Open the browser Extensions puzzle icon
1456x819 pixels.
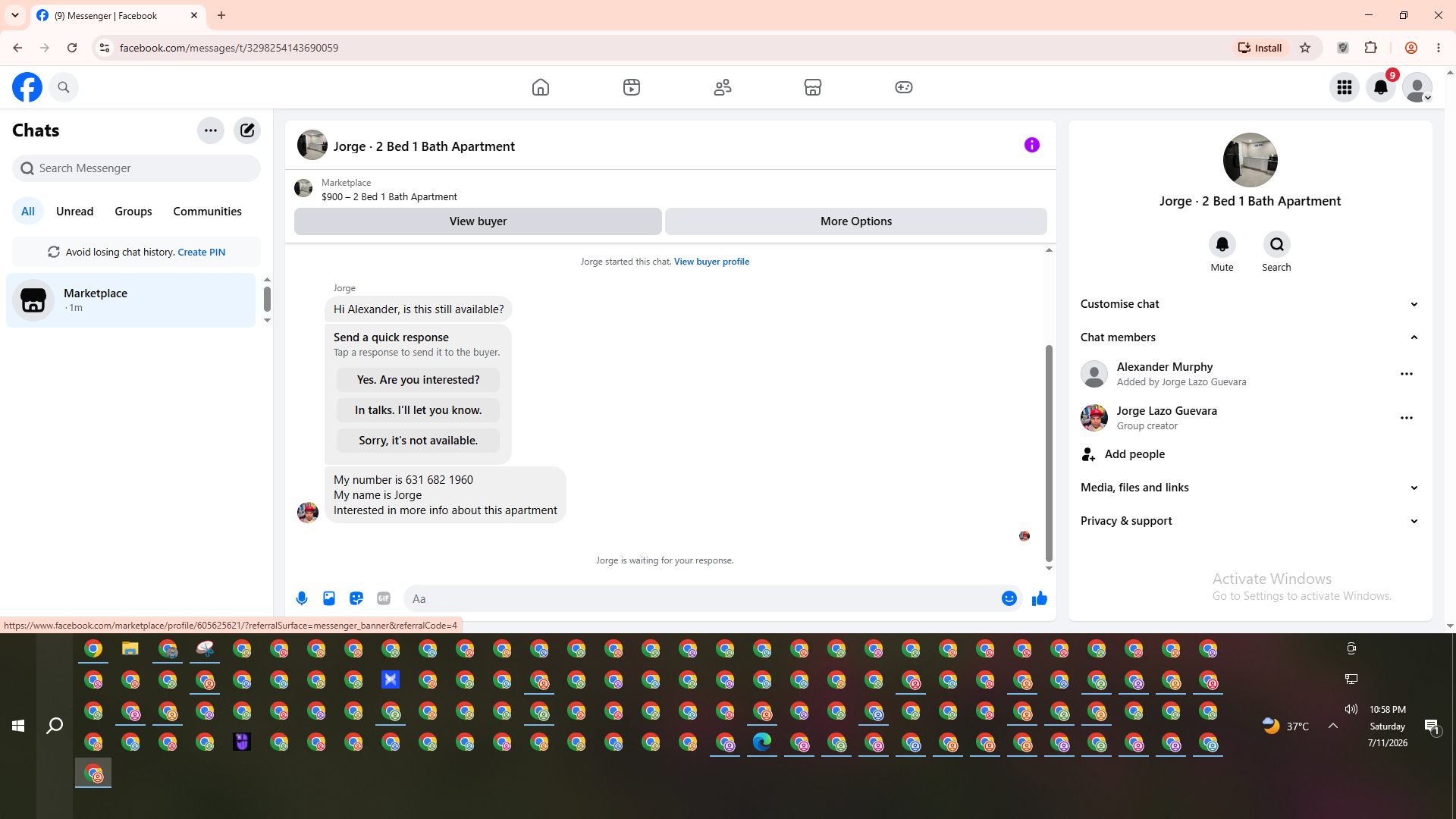[x=1371, y=48]
